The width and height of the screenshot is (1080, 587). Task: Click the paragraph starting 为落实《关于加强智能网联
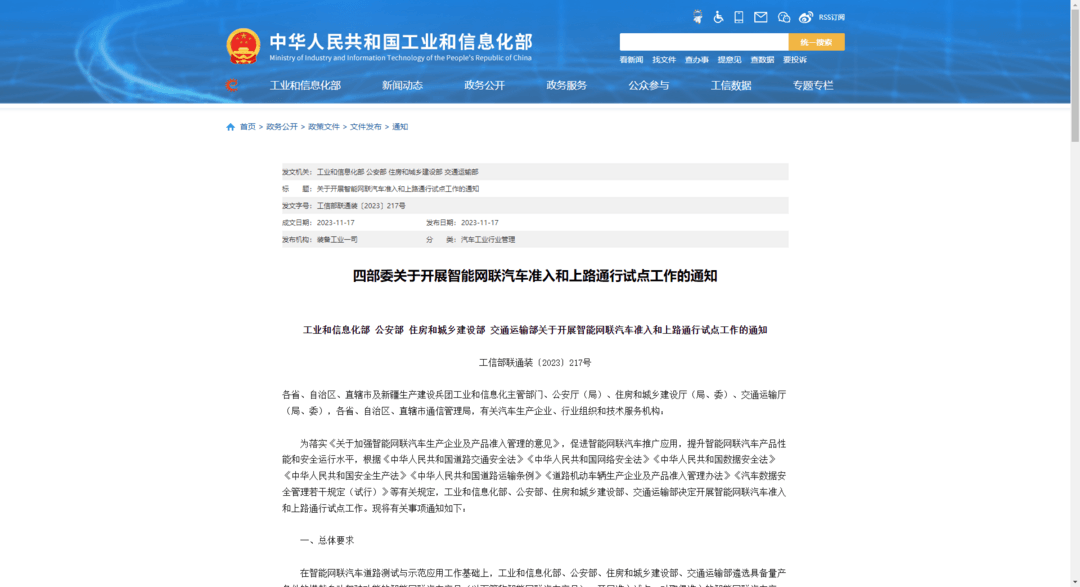(x=534, y=475)
